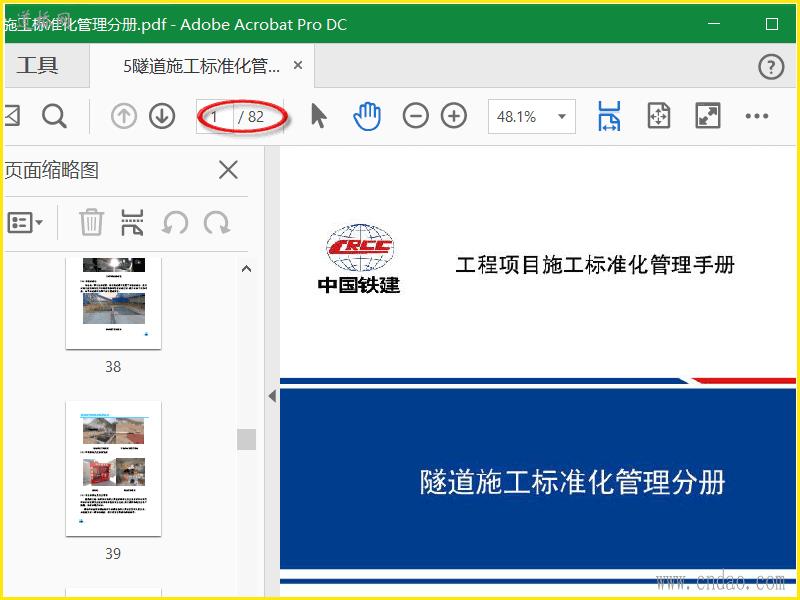Go to next page with down arrow
Screen dimensions: 800x600
pyautogui.click(x=162, y=116)
